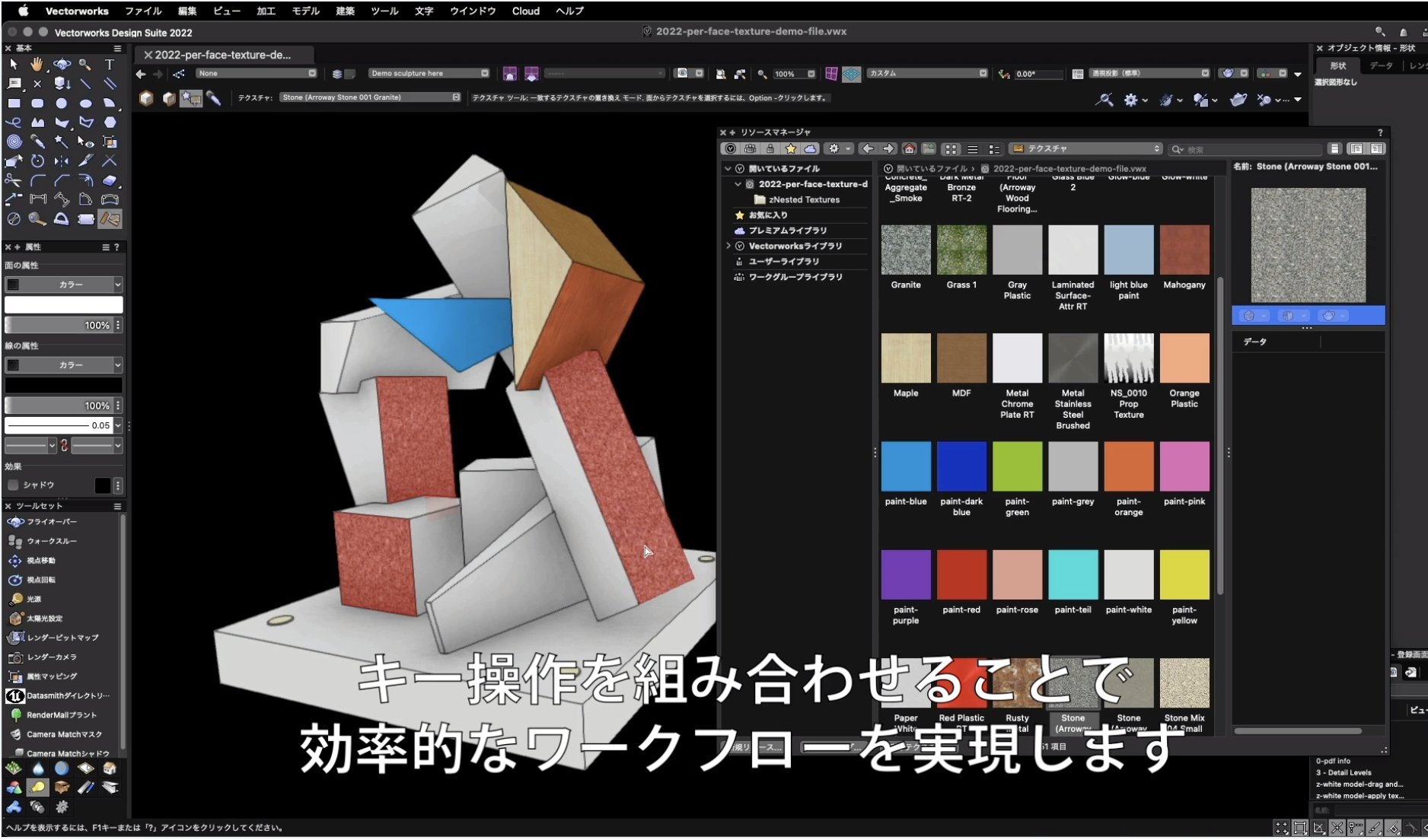Open the Cloud menu
The width and height of the screenshot is (1428, 840).
coord(526,11)
